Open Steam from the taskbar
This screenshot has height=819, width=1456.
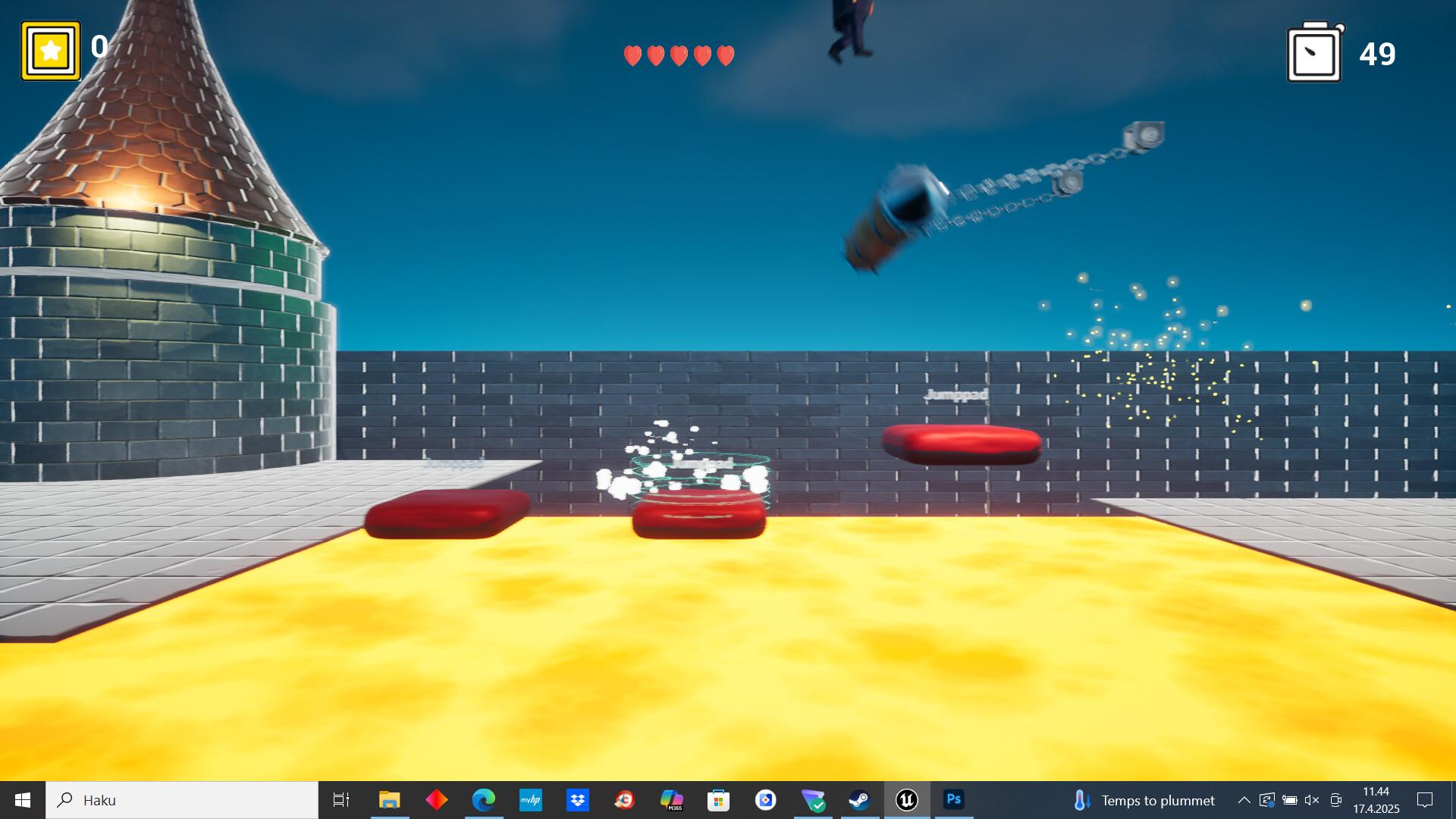pyautogui.click(x=859, y=800)
